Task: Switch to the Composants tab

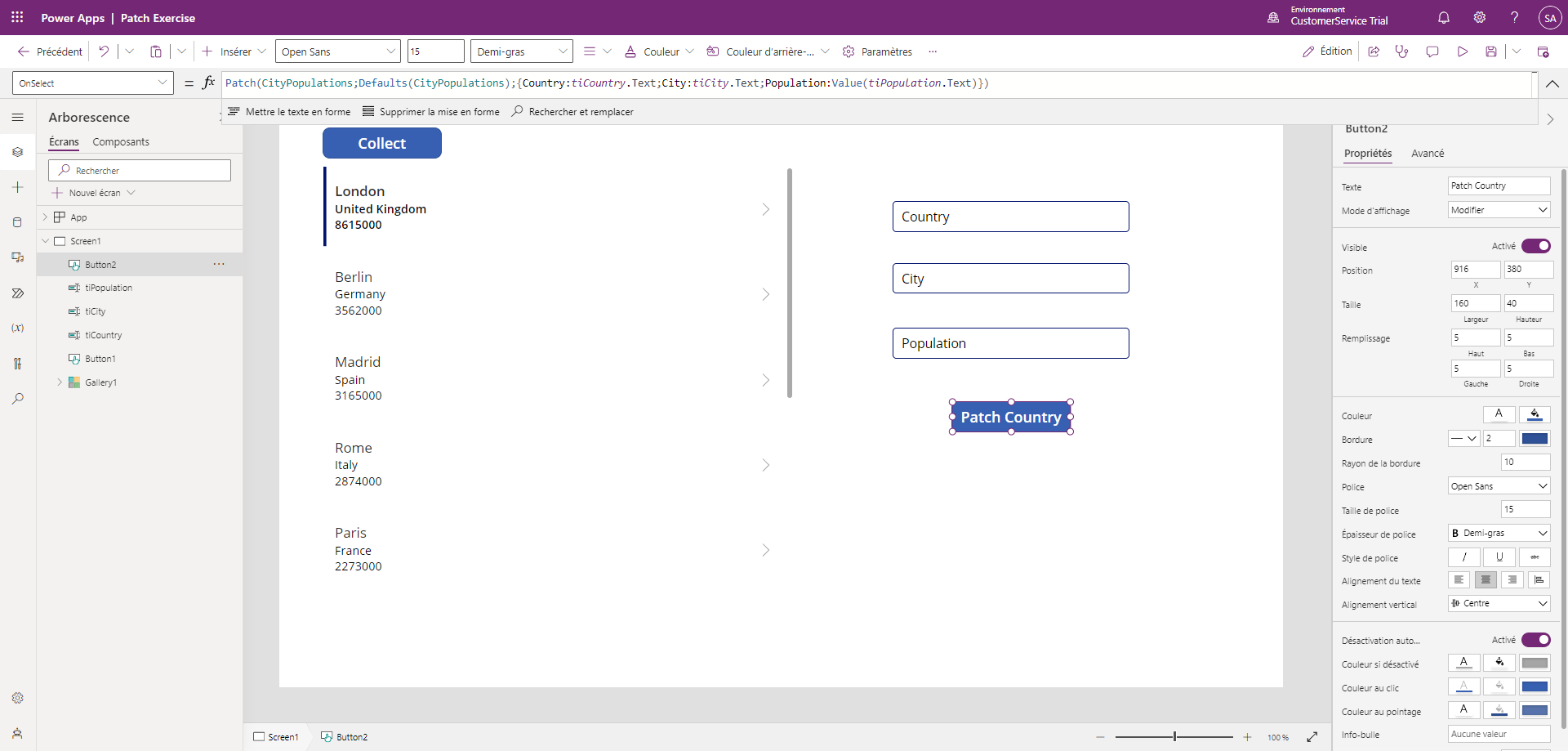Action: (x=121, y=142)
